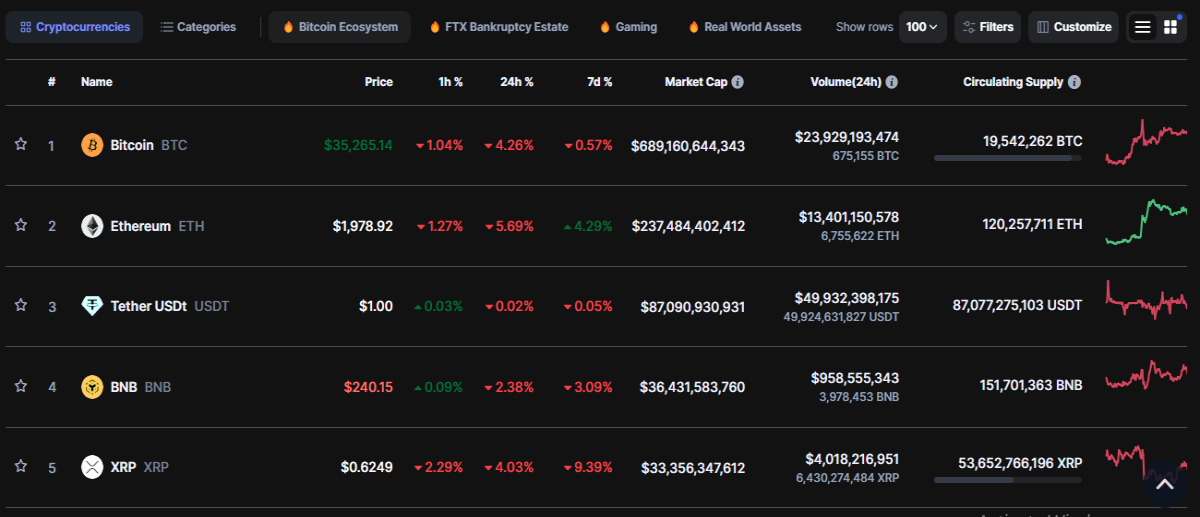Mark BNB as favorite with star

tap(20, 386)
